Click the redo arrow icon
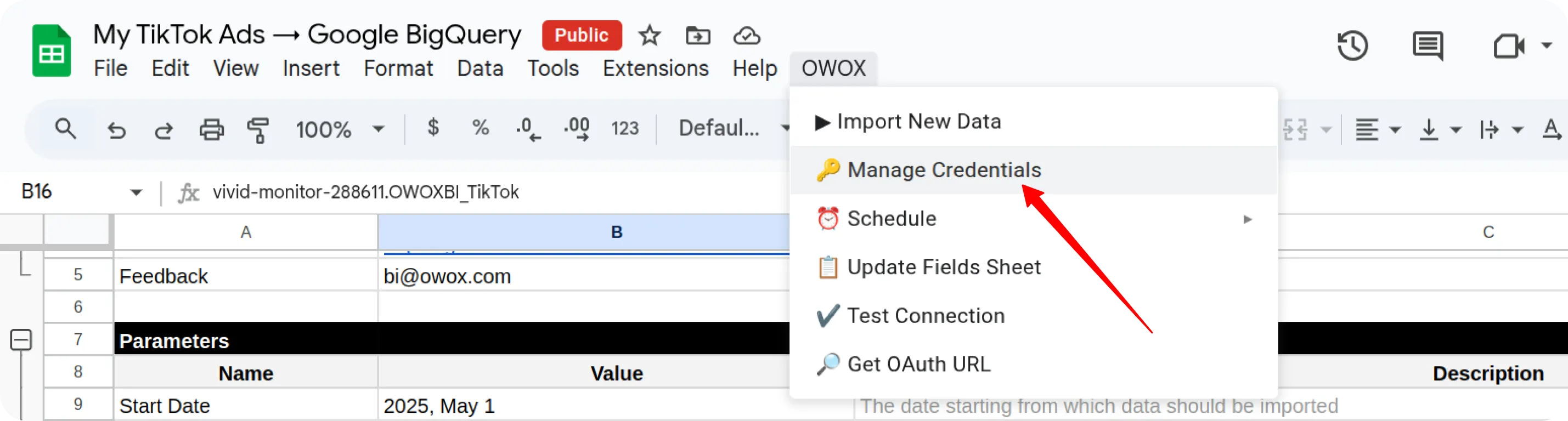 pos(163,129)
